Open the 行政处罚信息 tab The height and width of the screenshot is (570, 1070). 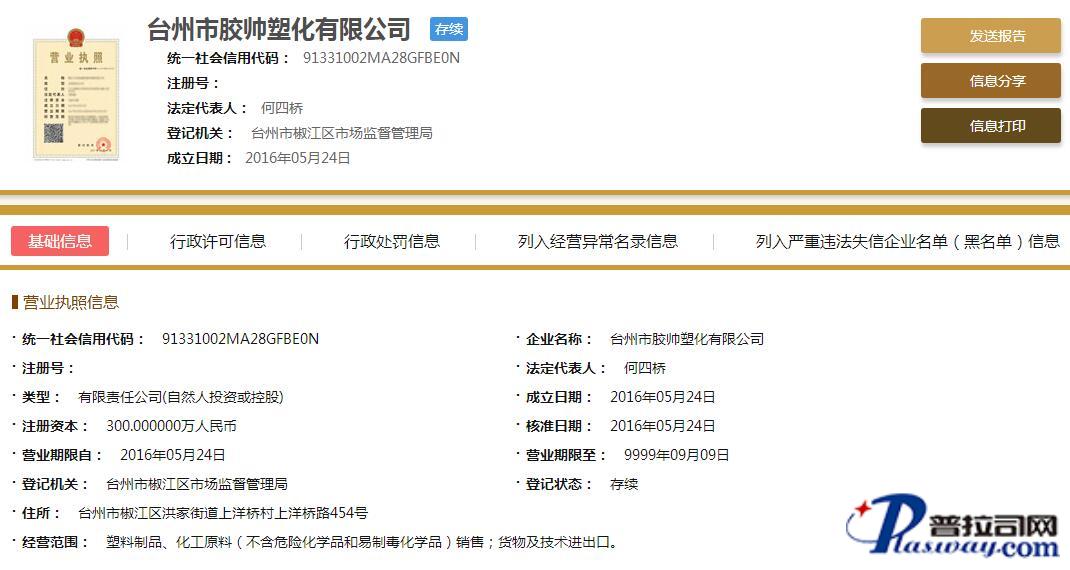pyautogui.click(x=392, y=241)
